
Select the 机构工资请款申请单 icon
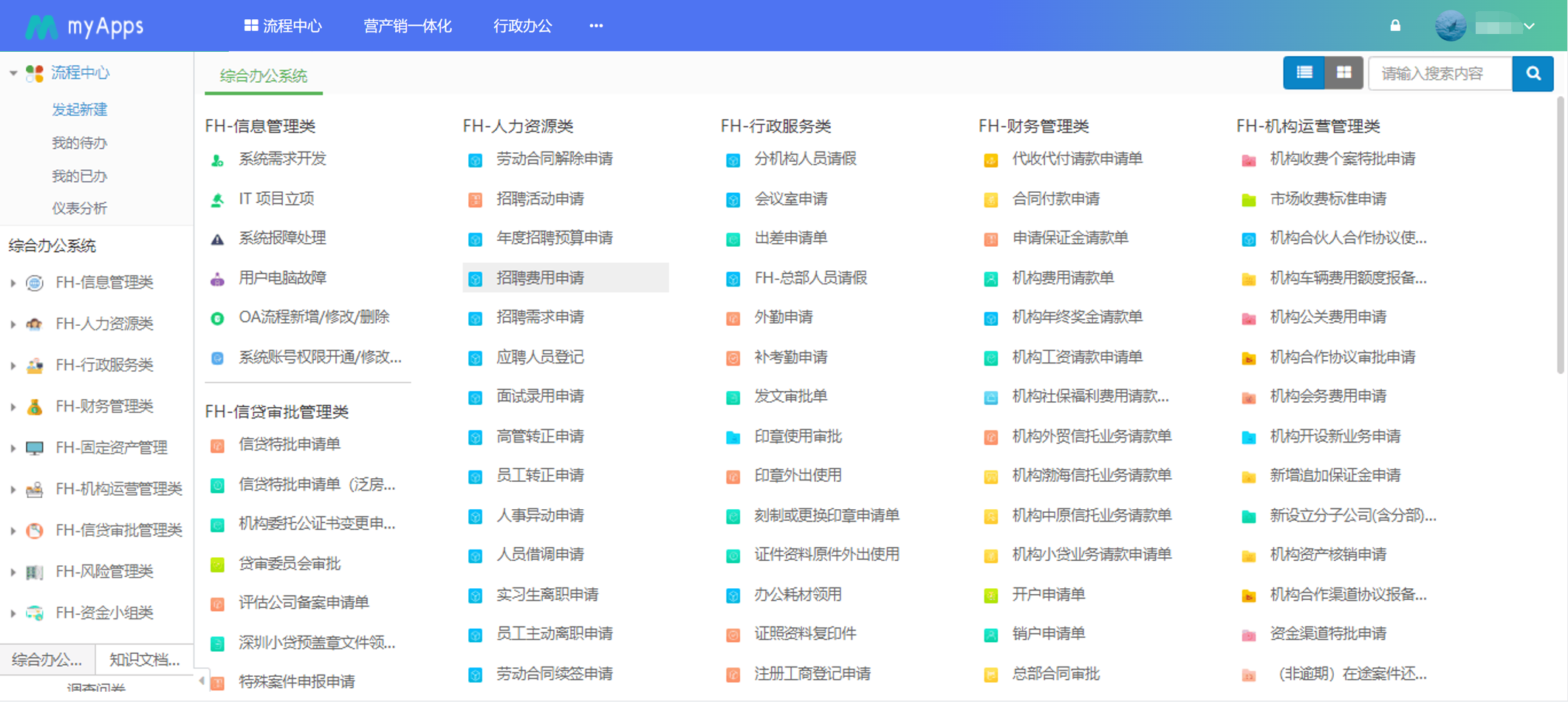pyautogui.click(x=990, y=357)
